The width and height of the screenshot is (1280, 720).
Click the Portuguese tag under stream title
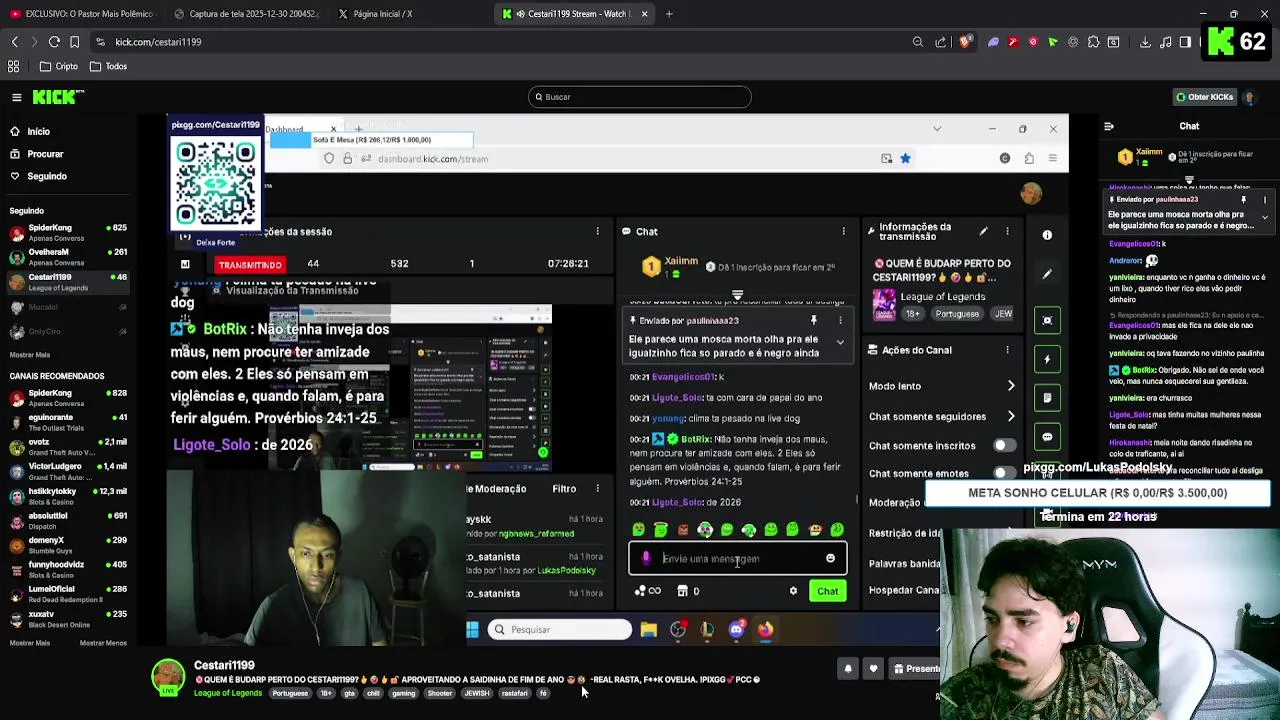(290, 693)
